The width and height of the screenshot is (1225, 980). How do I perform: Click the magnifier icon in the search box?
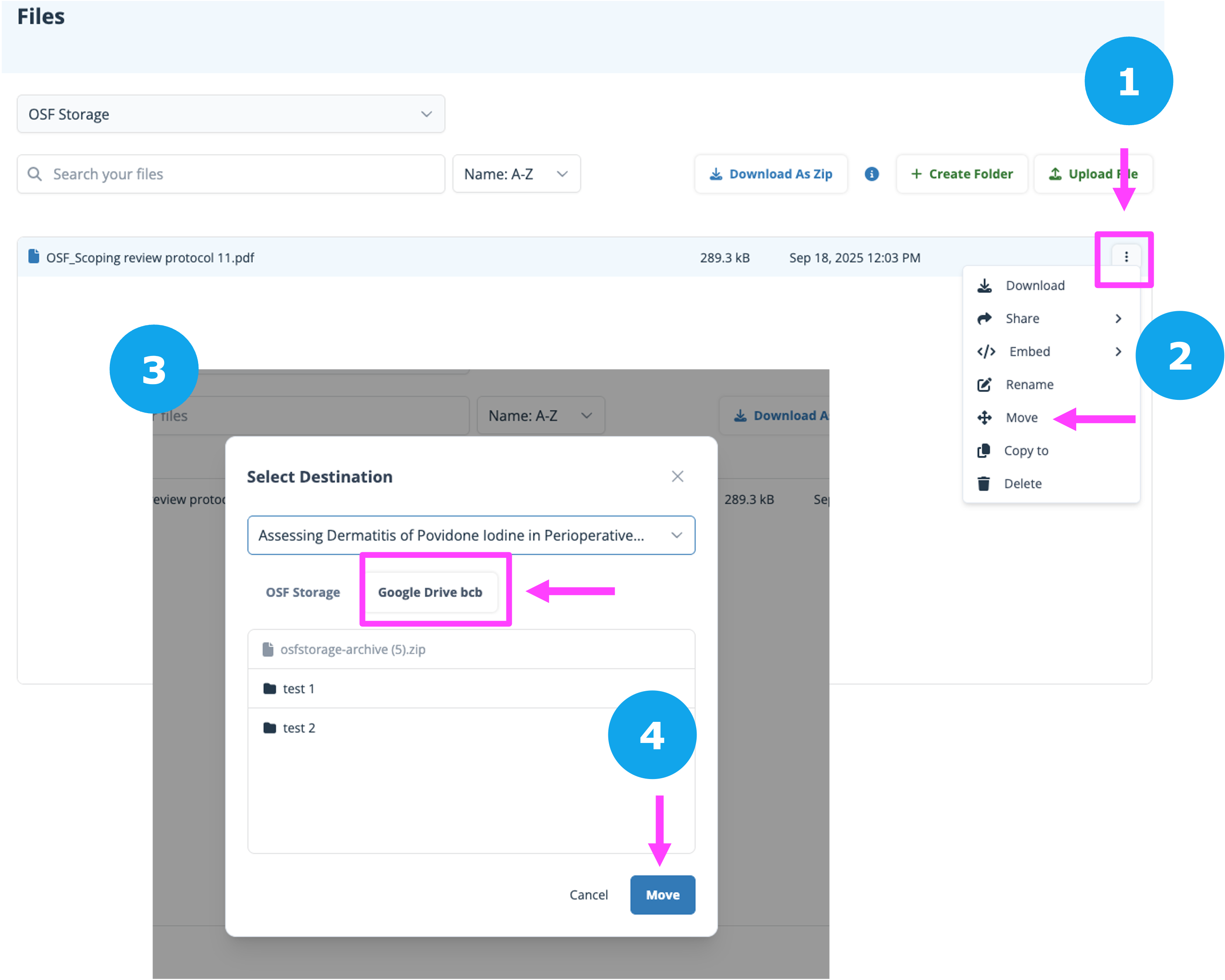click(35, 174)
